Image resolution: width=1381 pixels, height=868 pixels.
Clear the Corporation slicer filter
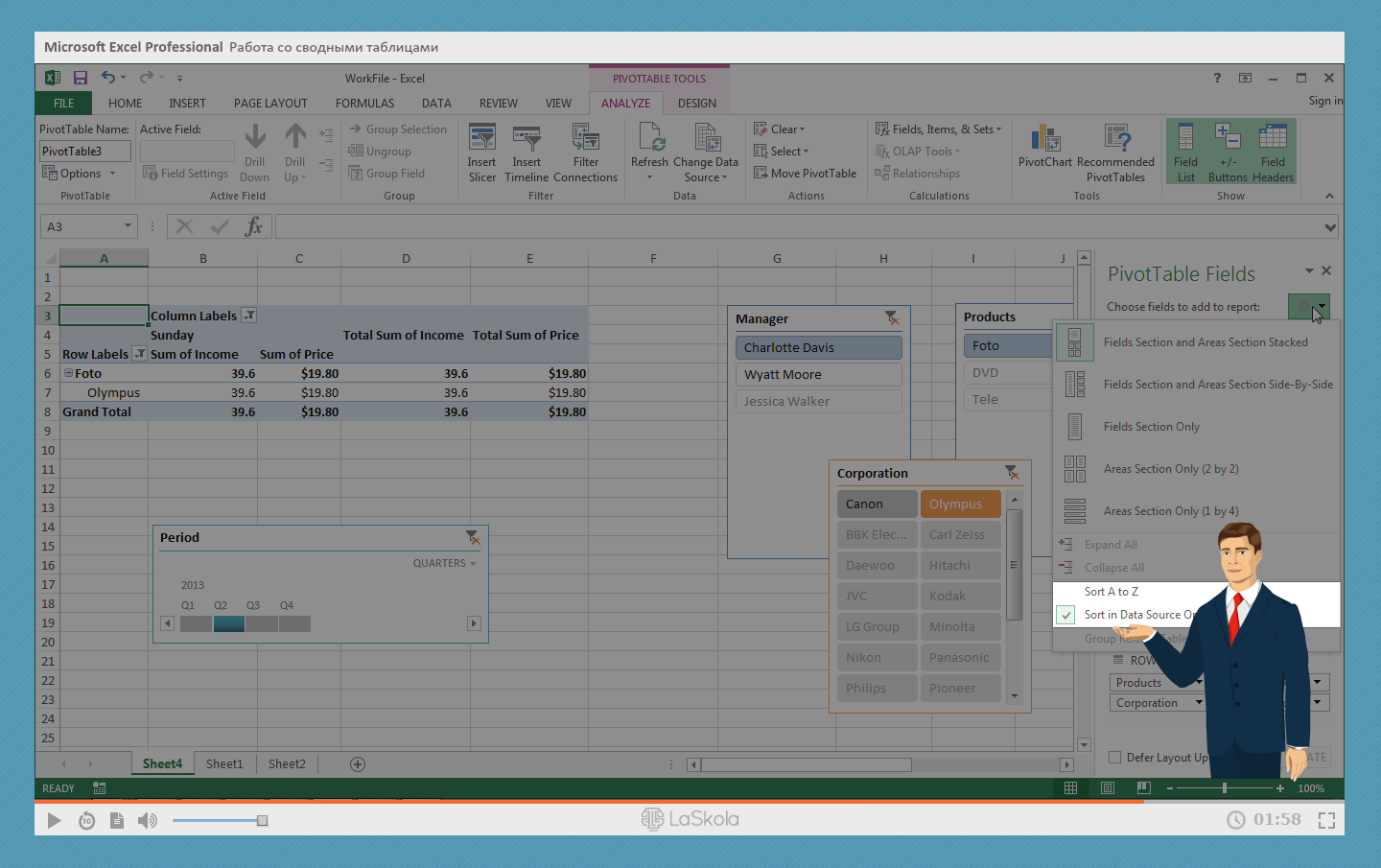click(x=1012, y=473)
